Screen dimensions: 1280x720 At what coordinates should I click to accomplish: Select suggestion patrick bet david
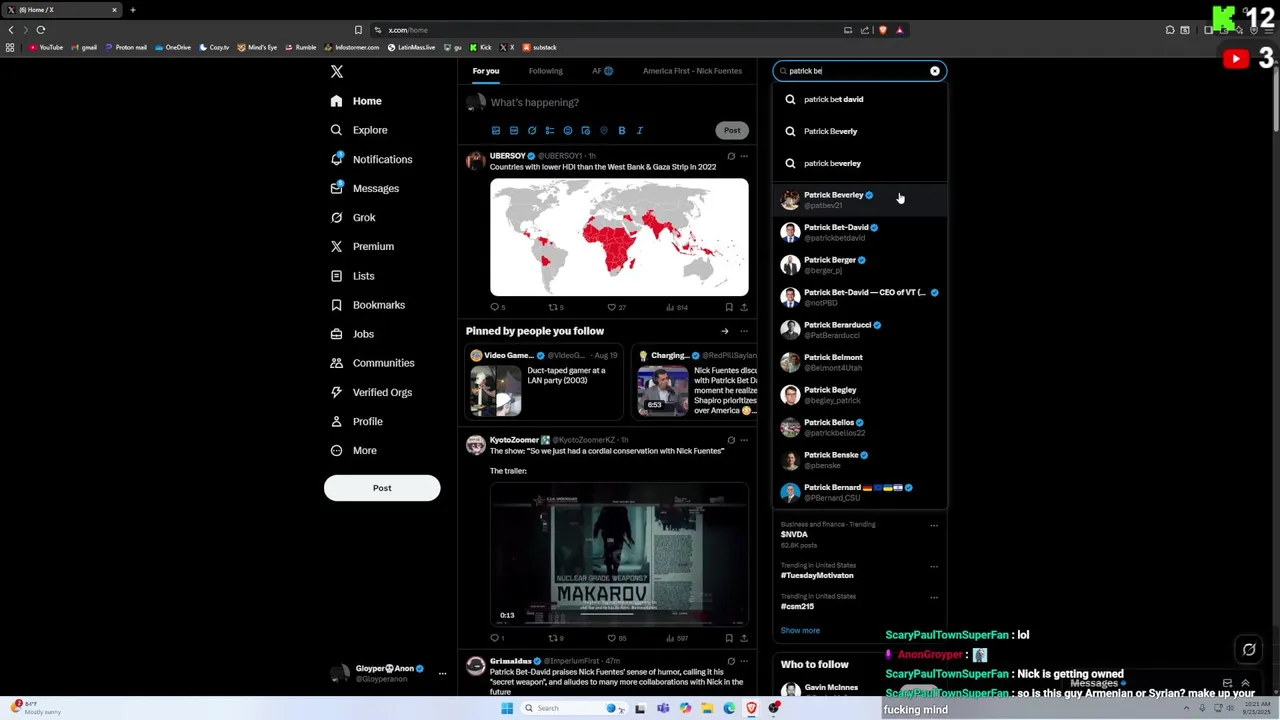coord(859,99)
